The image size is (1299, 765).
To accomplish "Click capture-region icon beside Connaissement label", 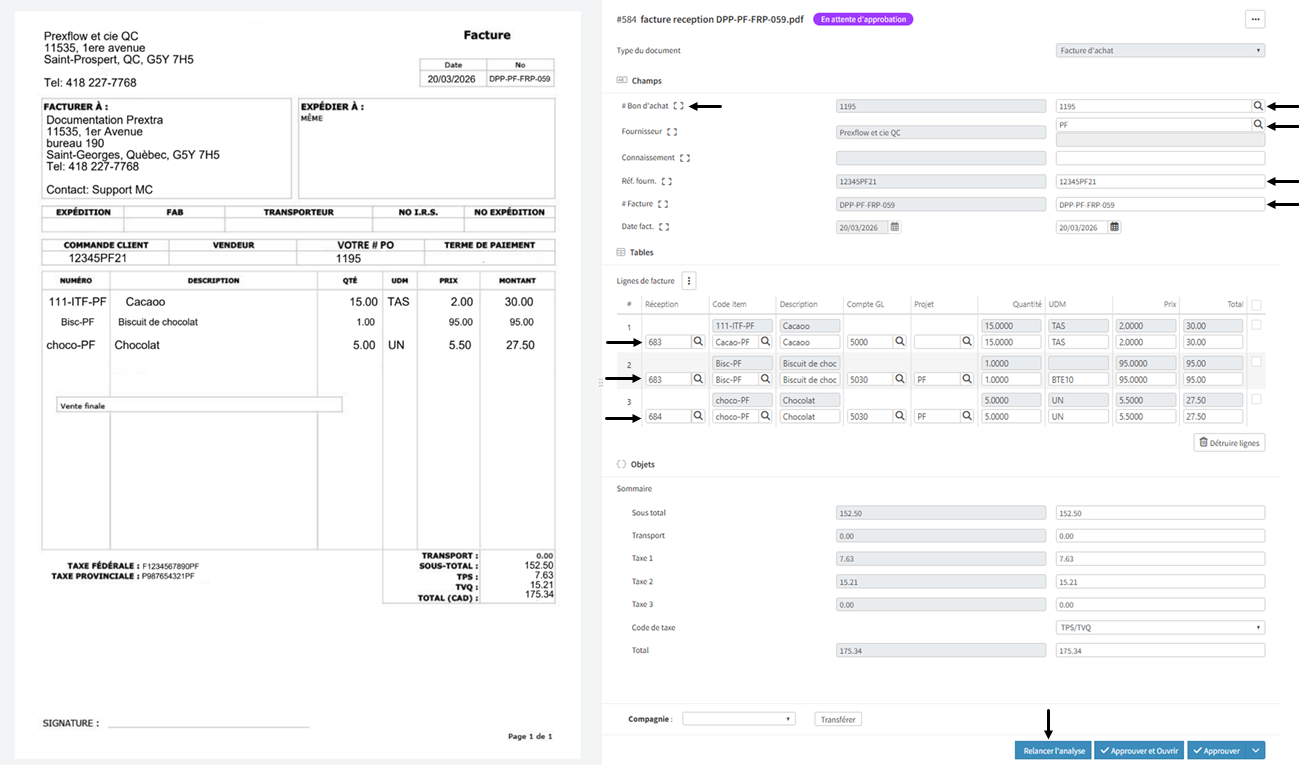I will (685, 158).
